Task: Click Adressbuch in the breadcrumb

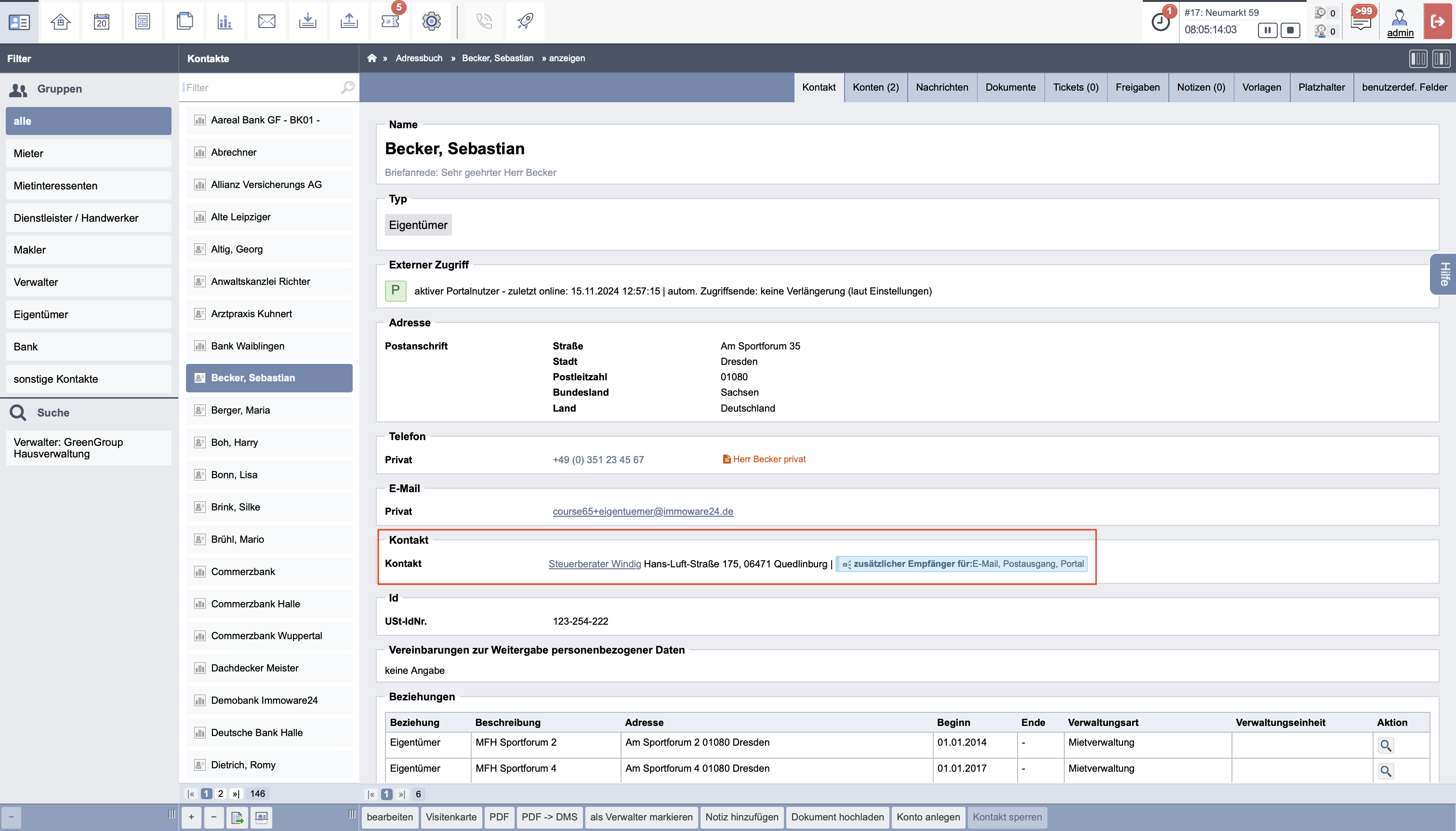Action: click(419, 58)
